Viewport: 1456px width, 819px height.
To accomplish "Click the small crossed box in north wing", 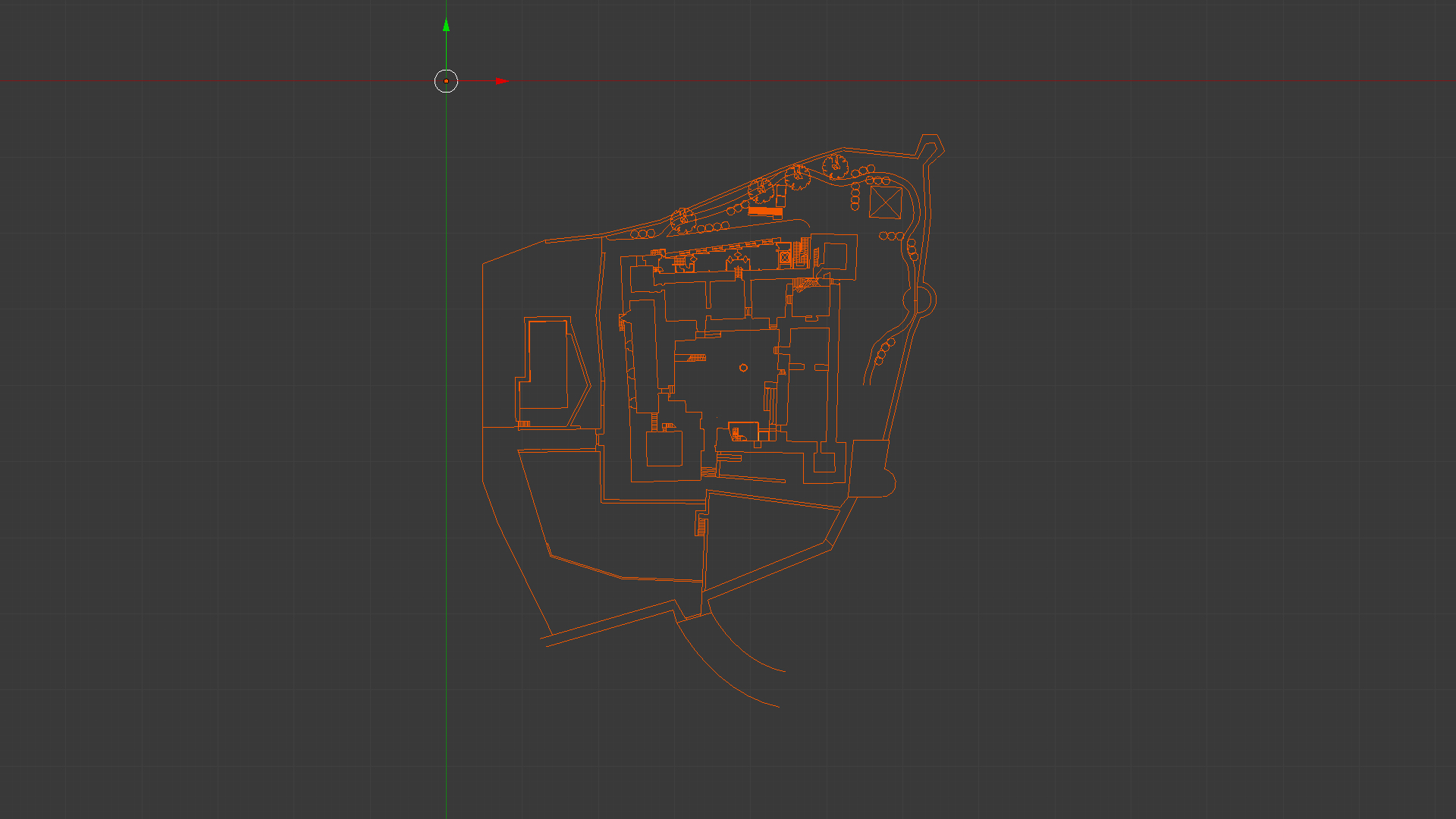I will pyautogui.click(x=785, y=258).
